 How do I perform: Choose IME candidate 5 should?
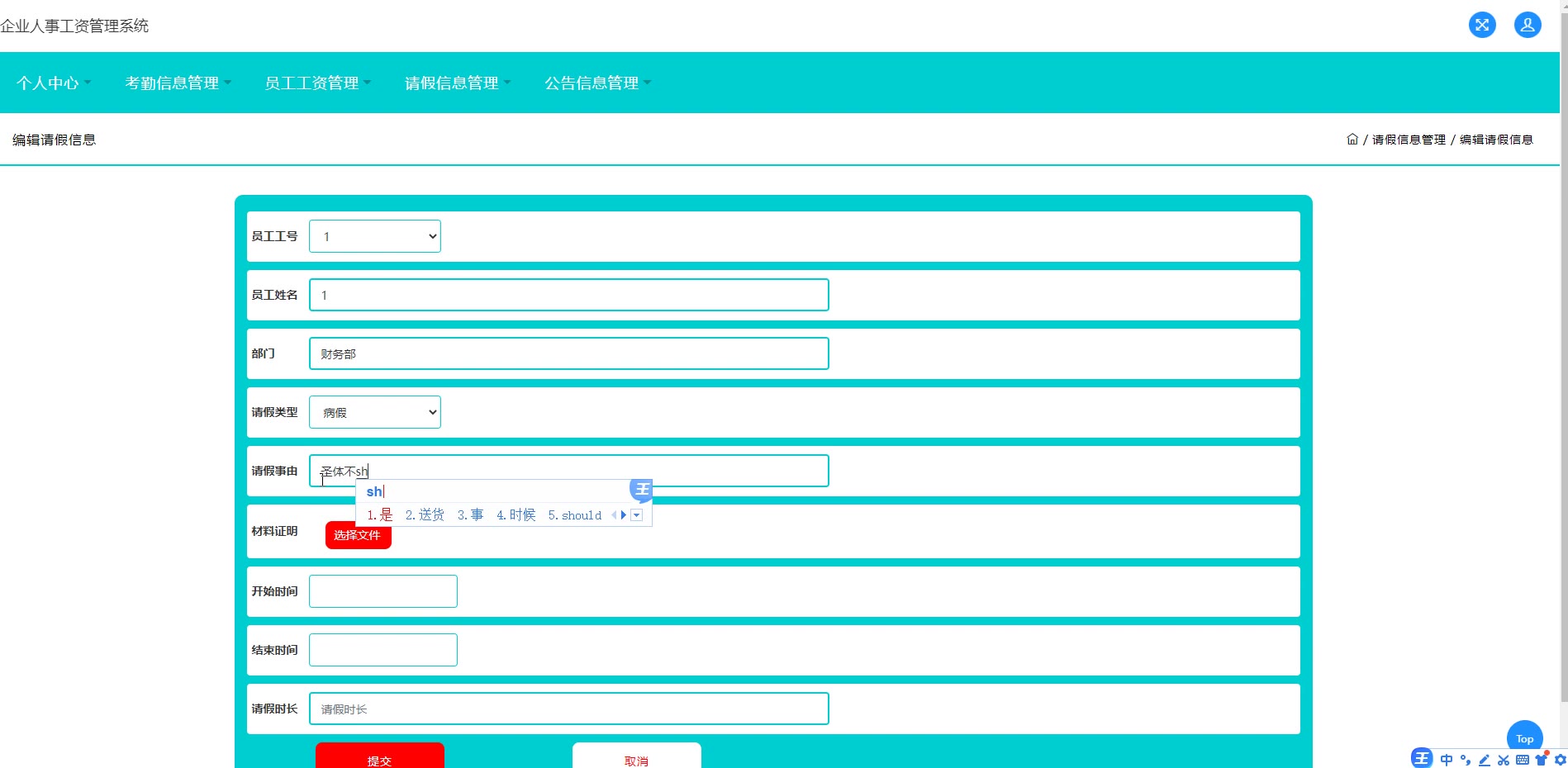(575, 515)
